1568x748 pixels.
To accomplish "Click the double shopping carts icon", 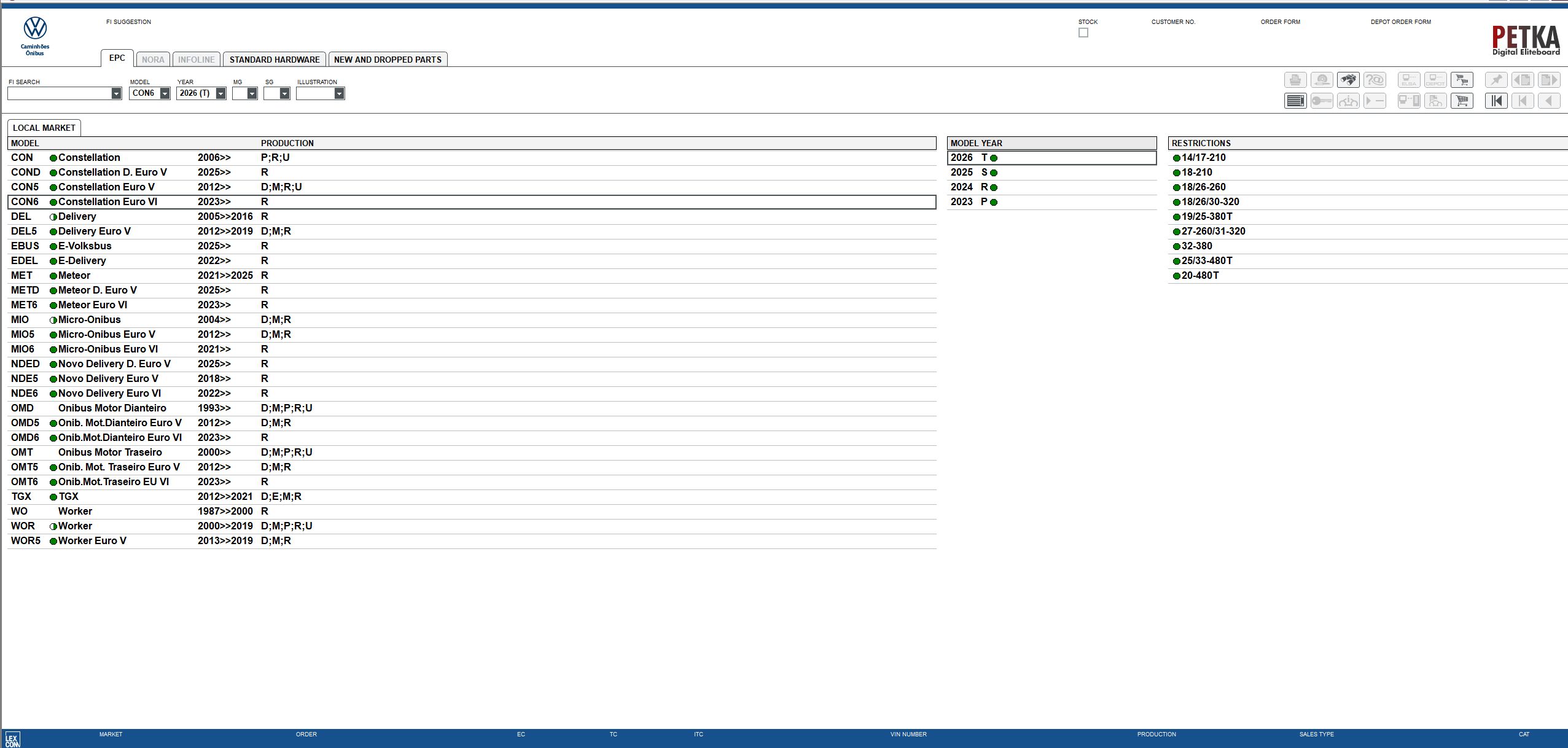I will 1462,80.
